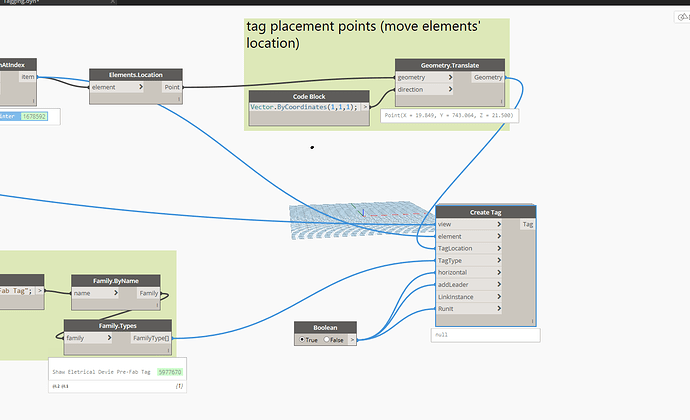Click the Create Tag node header

[486, 212]
